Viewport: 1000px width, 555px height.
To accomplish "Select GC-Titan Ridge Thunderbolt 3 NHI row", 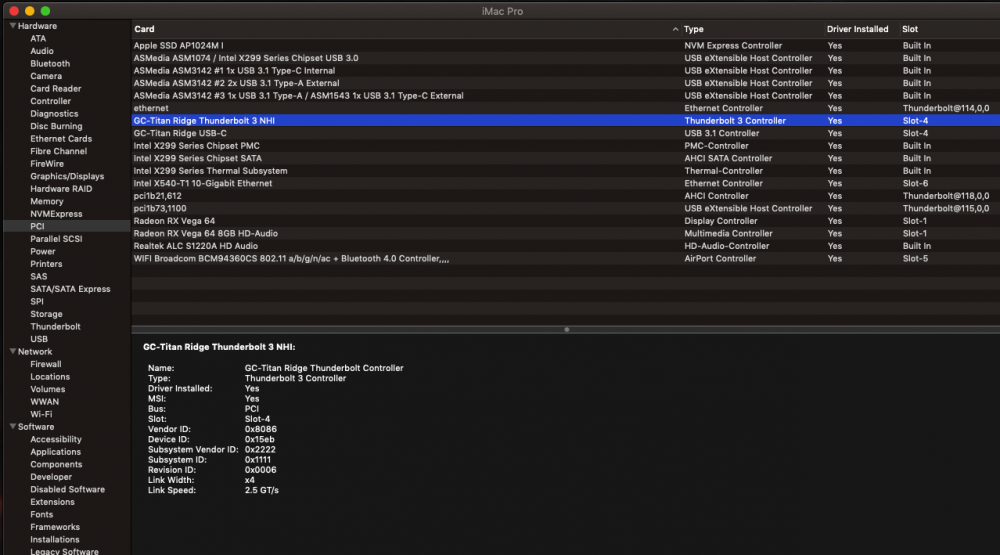I will [x=566, y=121].
